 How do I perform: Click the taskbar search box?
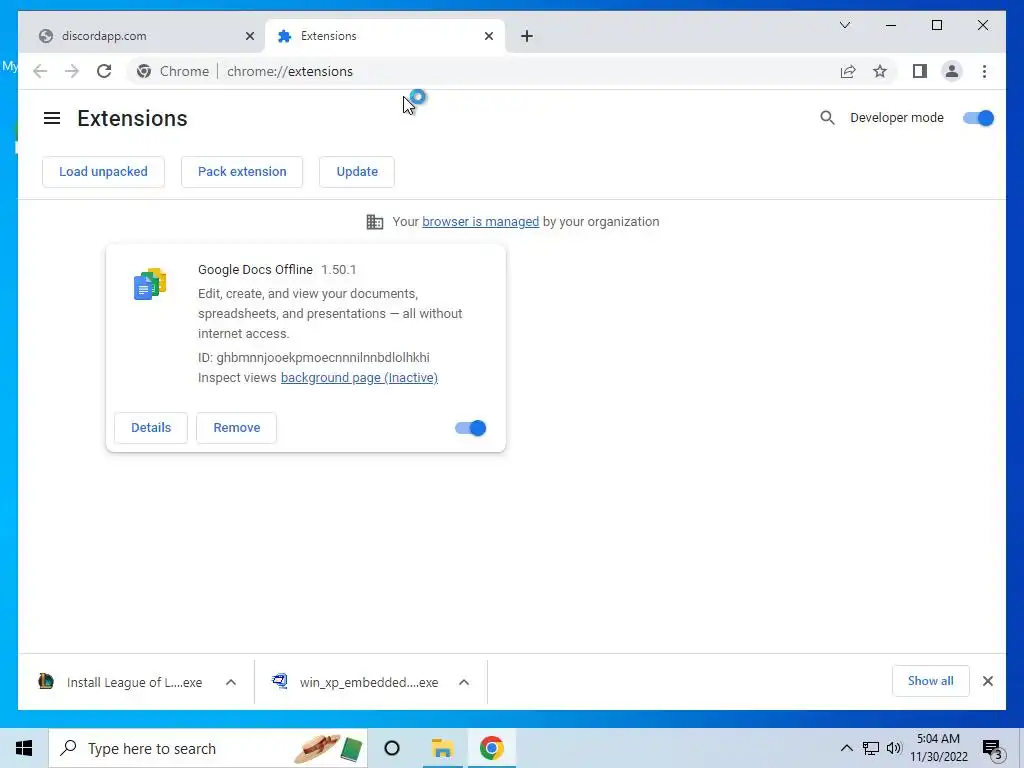[208, 748]
